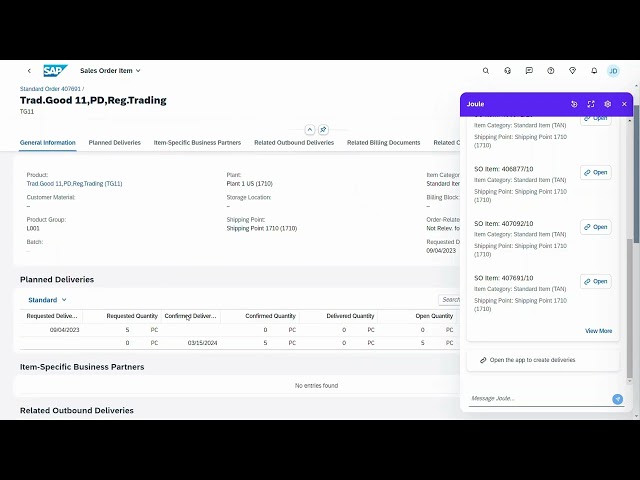
Task: Select the 09/04/2023 delivery row
Action: pos(240,330)
